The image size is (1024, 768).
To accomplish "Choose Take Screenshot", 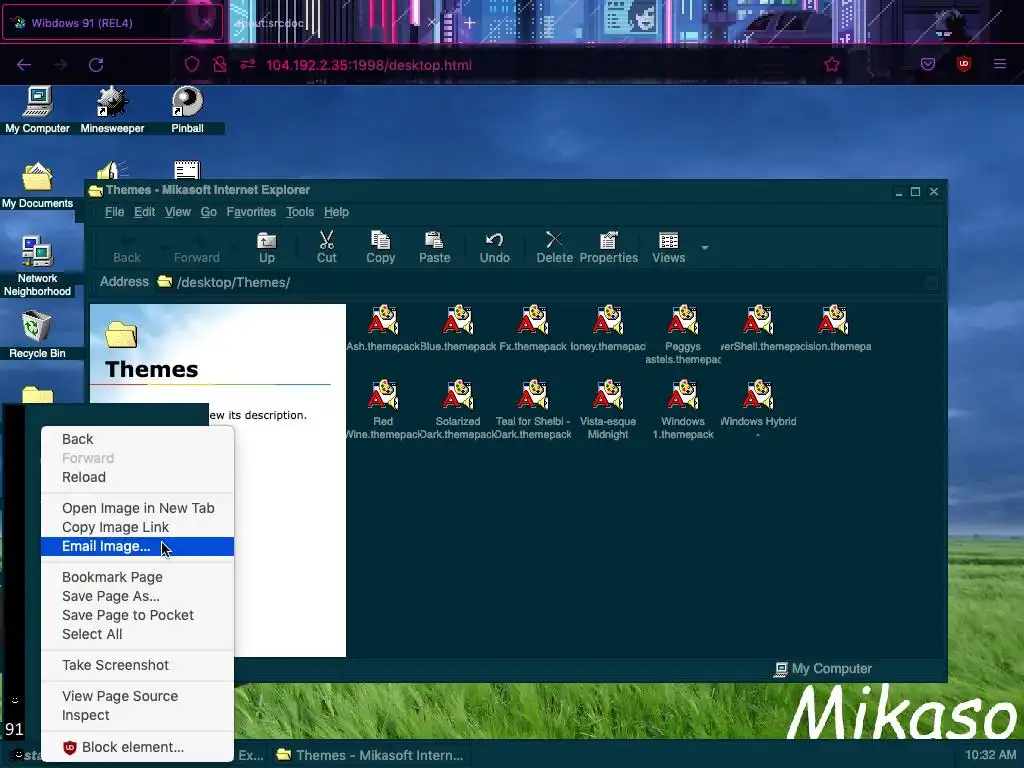I will (x=137, y=665).
